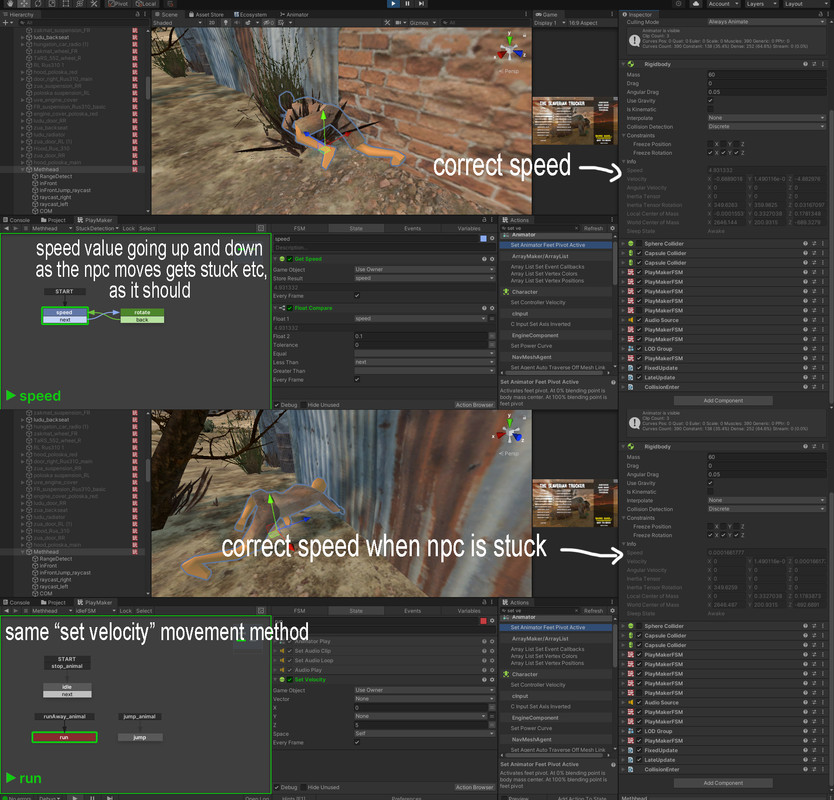Switch to the Animator tab

point(294,15)
